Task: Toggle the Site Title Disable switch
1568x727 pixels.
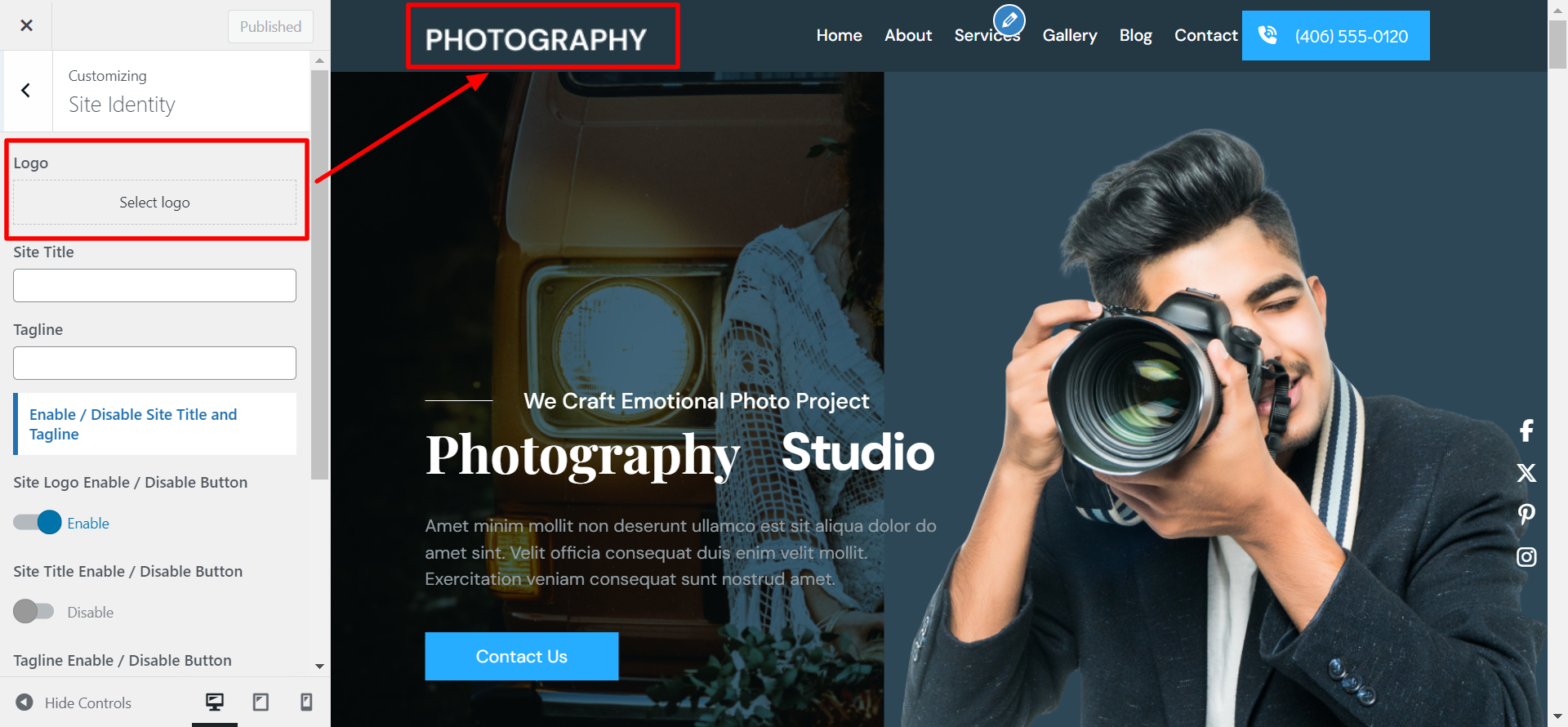Action: [33, 612]
